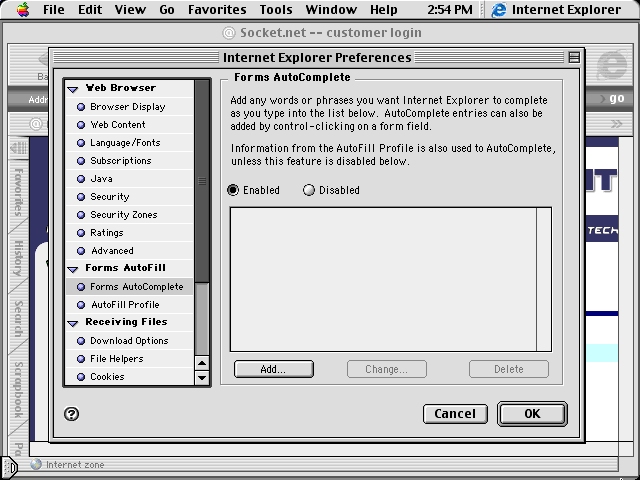This screenshot has width=640, height=480.
Task: Select Browser Display in category list
Action: 129,107
